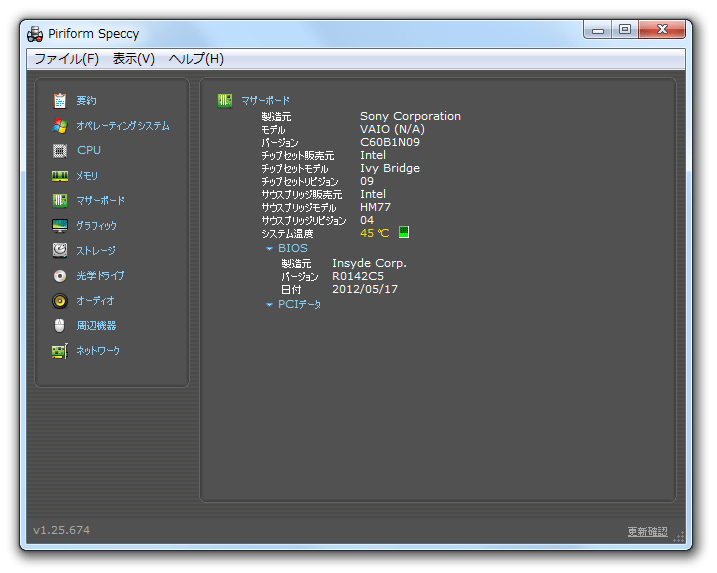The width and height of the screenshot is (717, 573).
Task: Click the 要約 clipboard icon
Action: (x=60, y=101)
